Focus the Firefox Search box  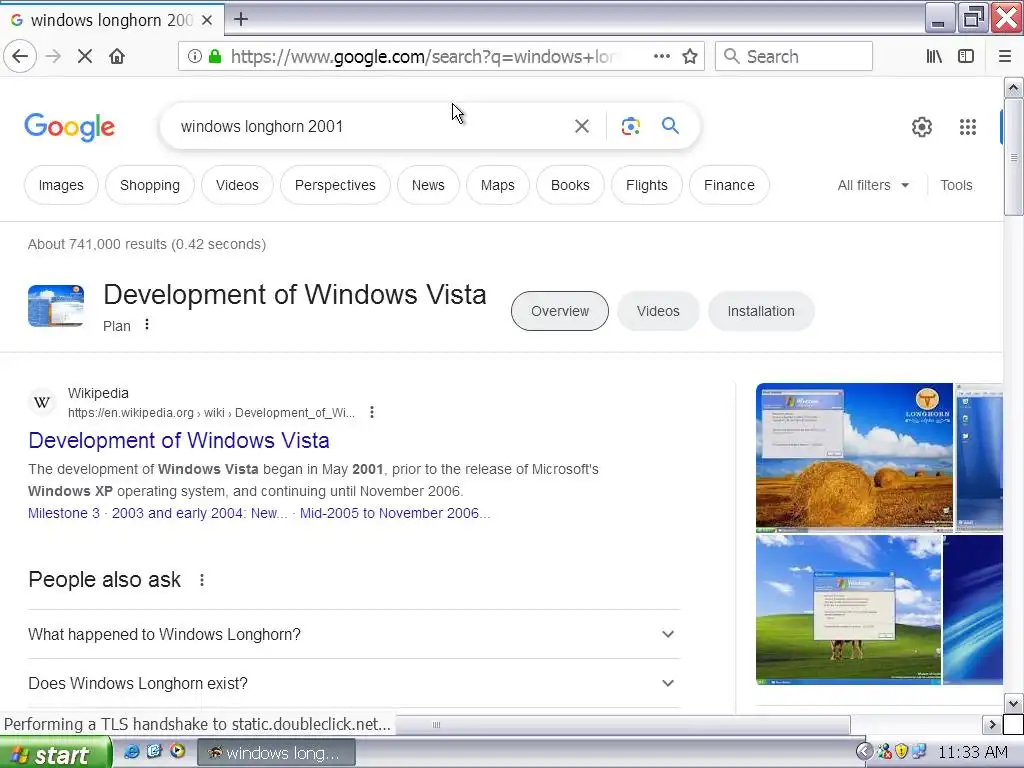pyautogui.click(x=794, y=56)
